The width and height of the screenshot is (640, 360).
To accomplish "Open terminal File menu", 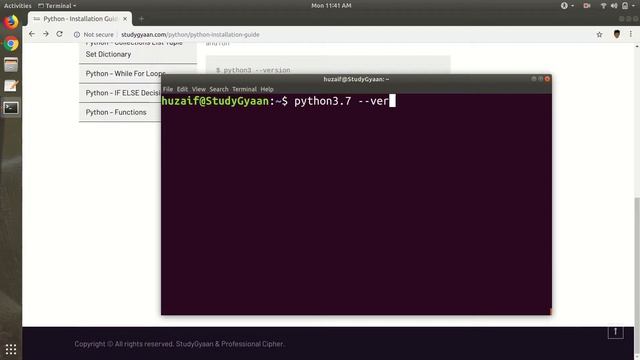I will pos(168,89).
